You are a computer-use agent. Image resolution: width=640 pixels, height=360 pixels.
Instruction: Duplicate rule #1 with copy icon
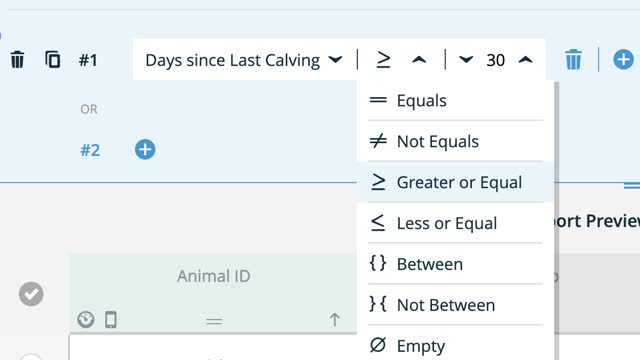click(x=53, y=60)
